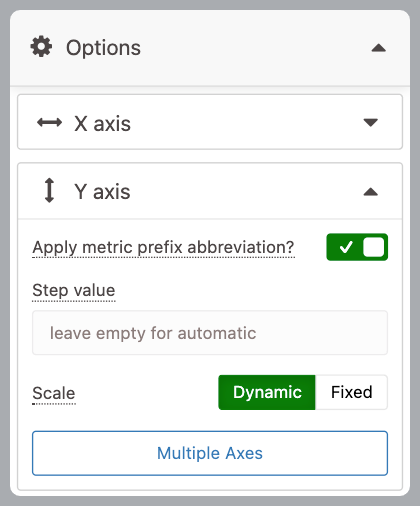
Task: Click the X axis section row background
Action: tap(210, 122)
